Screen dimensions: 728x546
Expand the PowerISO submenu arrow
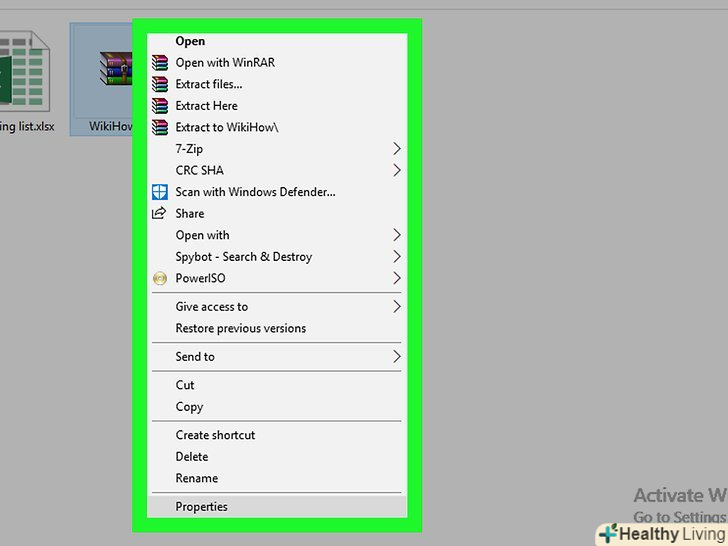point(396,278)
